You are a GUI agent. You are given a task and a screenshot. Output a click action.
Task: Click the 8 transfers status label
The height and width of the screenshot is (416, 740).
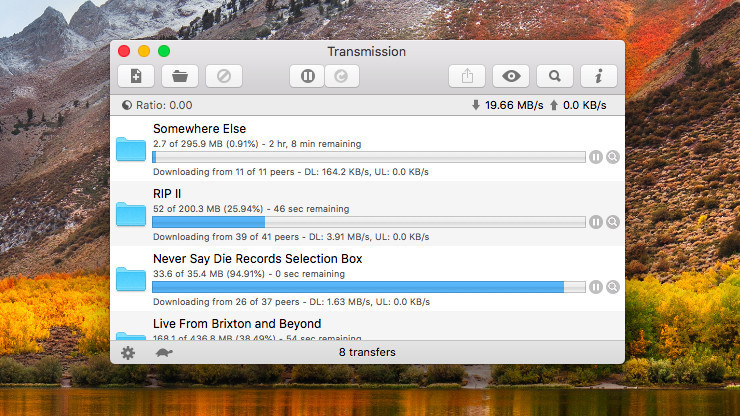tap(367, 352)
